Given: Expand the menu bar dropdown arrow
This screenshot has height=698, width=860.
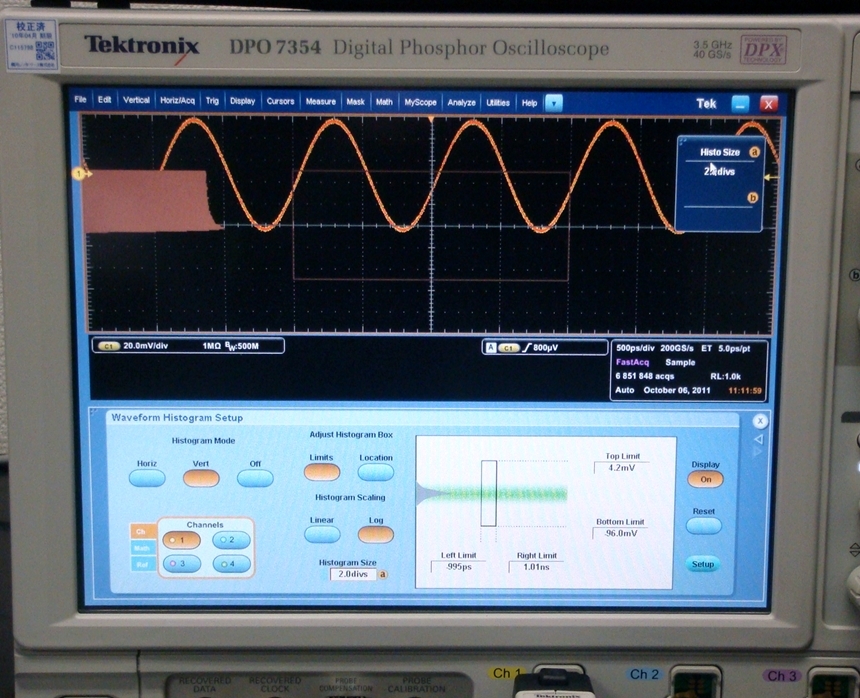Looking at the screenshot, I should (x=554, y=103).
